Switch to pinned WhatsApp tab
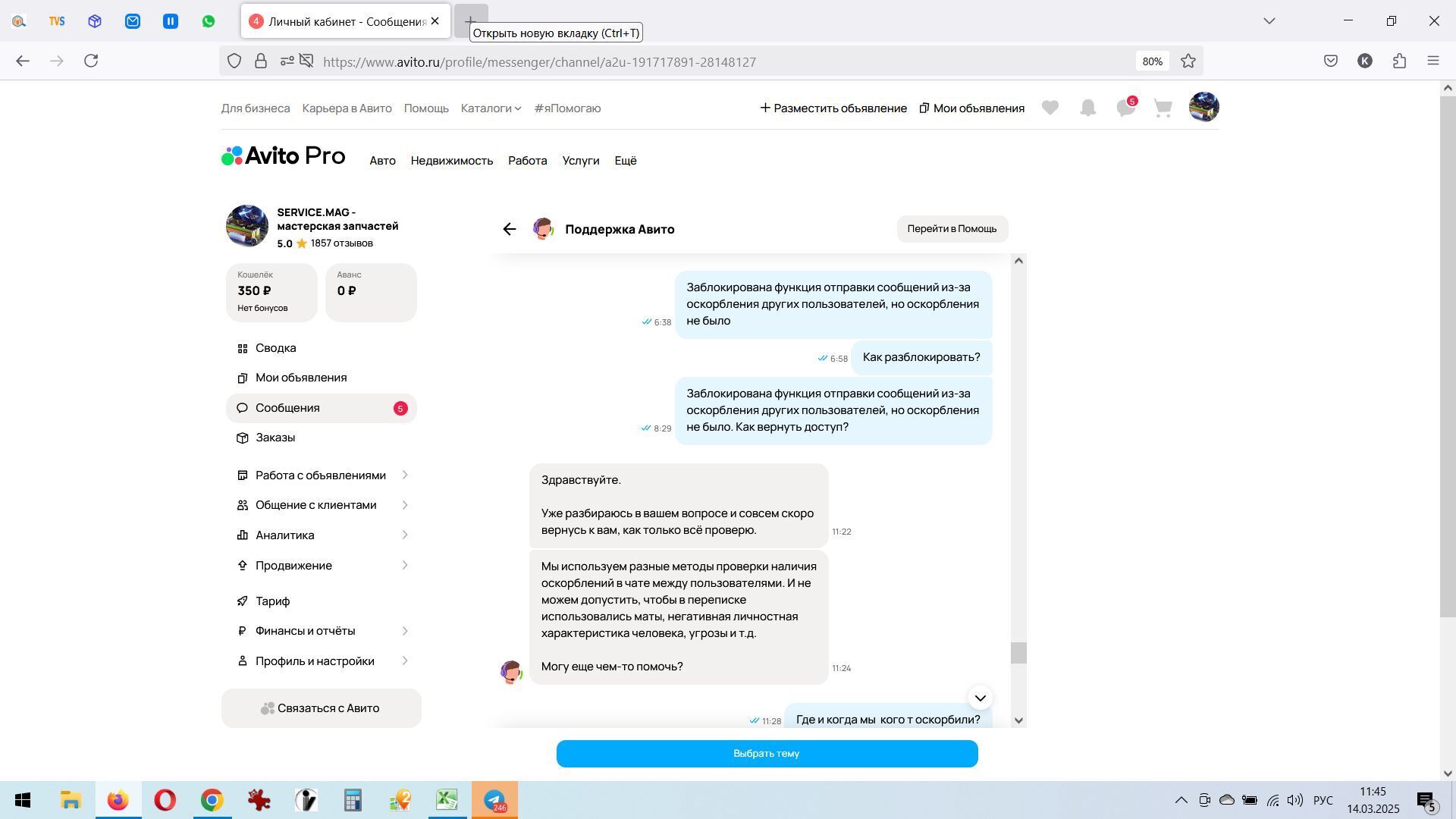Image resolution: width=1456 pixels, height=819 pixels. click(x=209, y=21)
